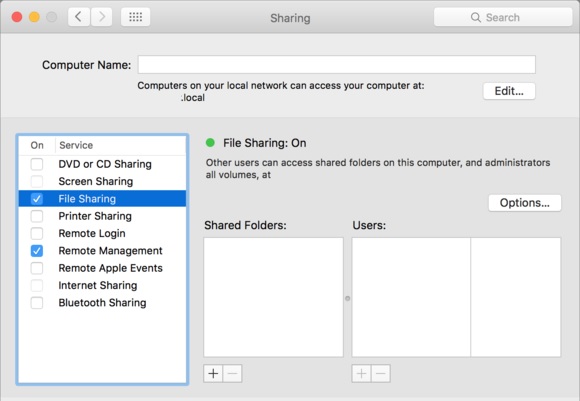Select the Printer Sharing service row

[102, 216]
